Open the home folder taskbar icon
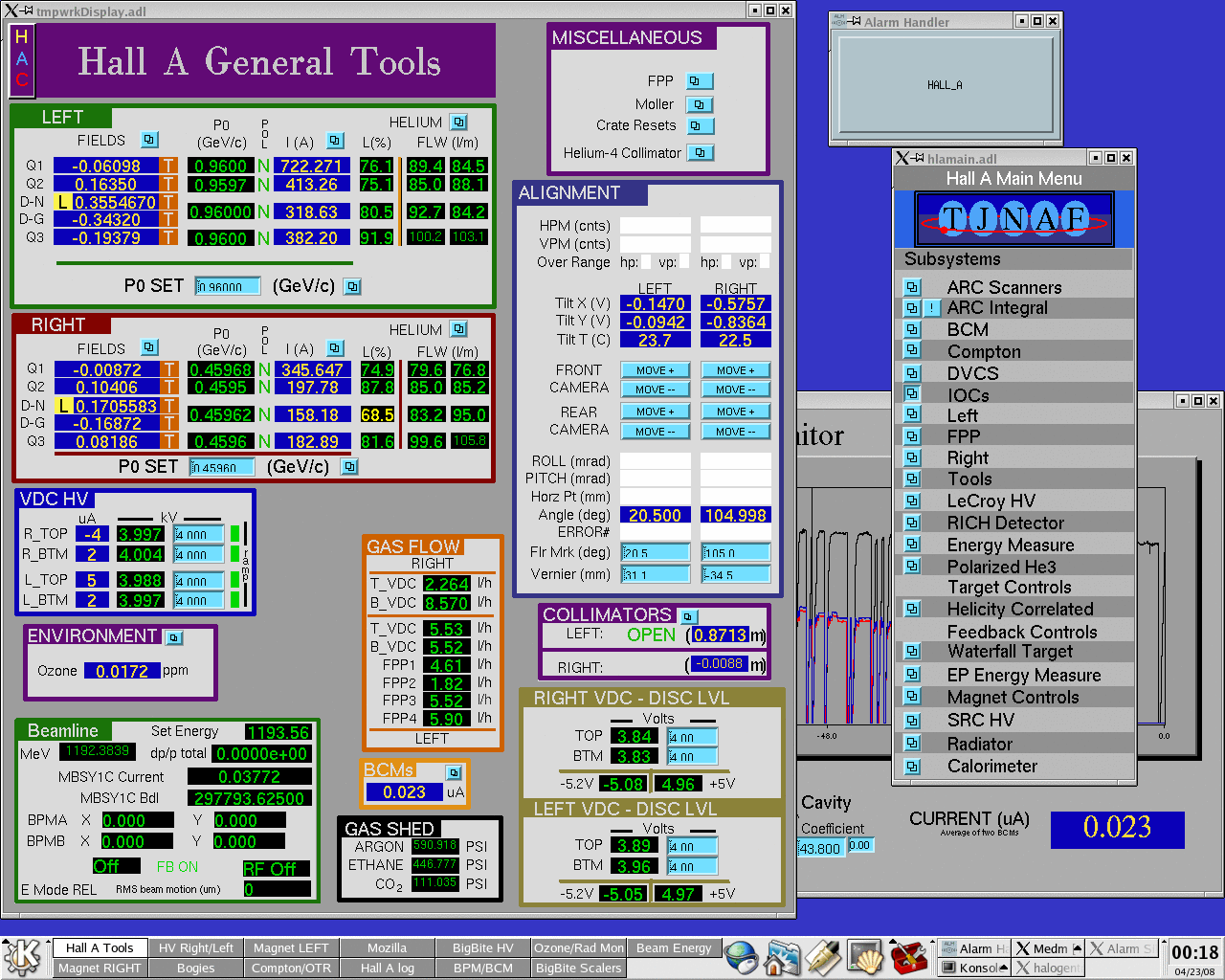 (782, 957)
